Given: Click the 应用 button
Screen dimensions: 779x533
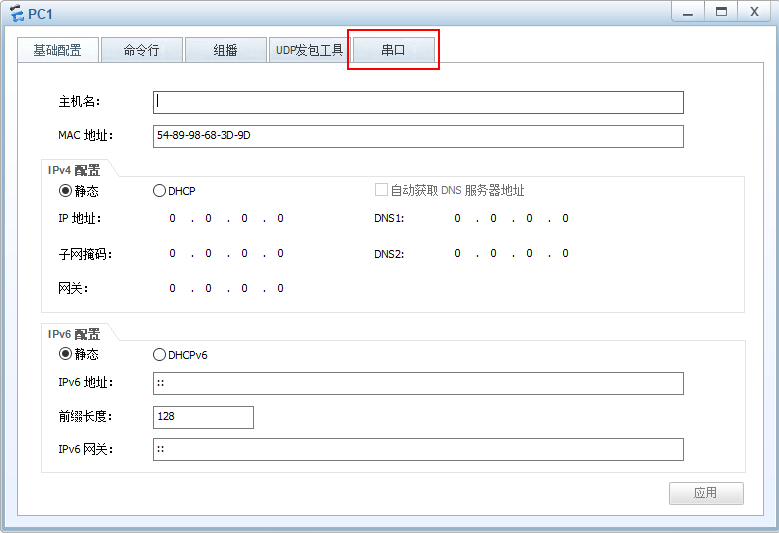Looking at the screenshot, I should [706, 493].
